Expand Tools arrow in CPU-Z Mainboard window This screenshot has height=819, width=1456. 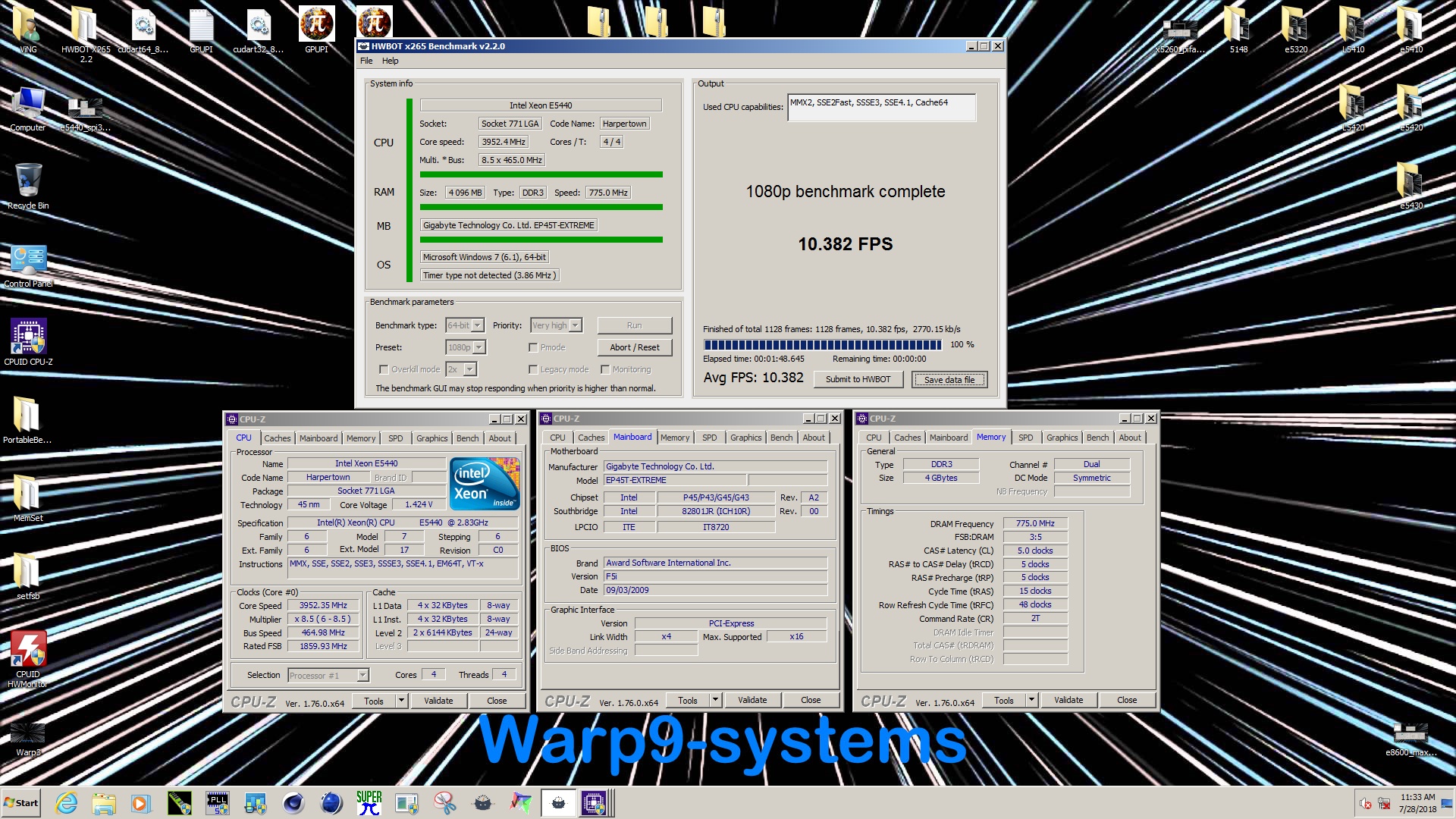(x=715, y=700)
